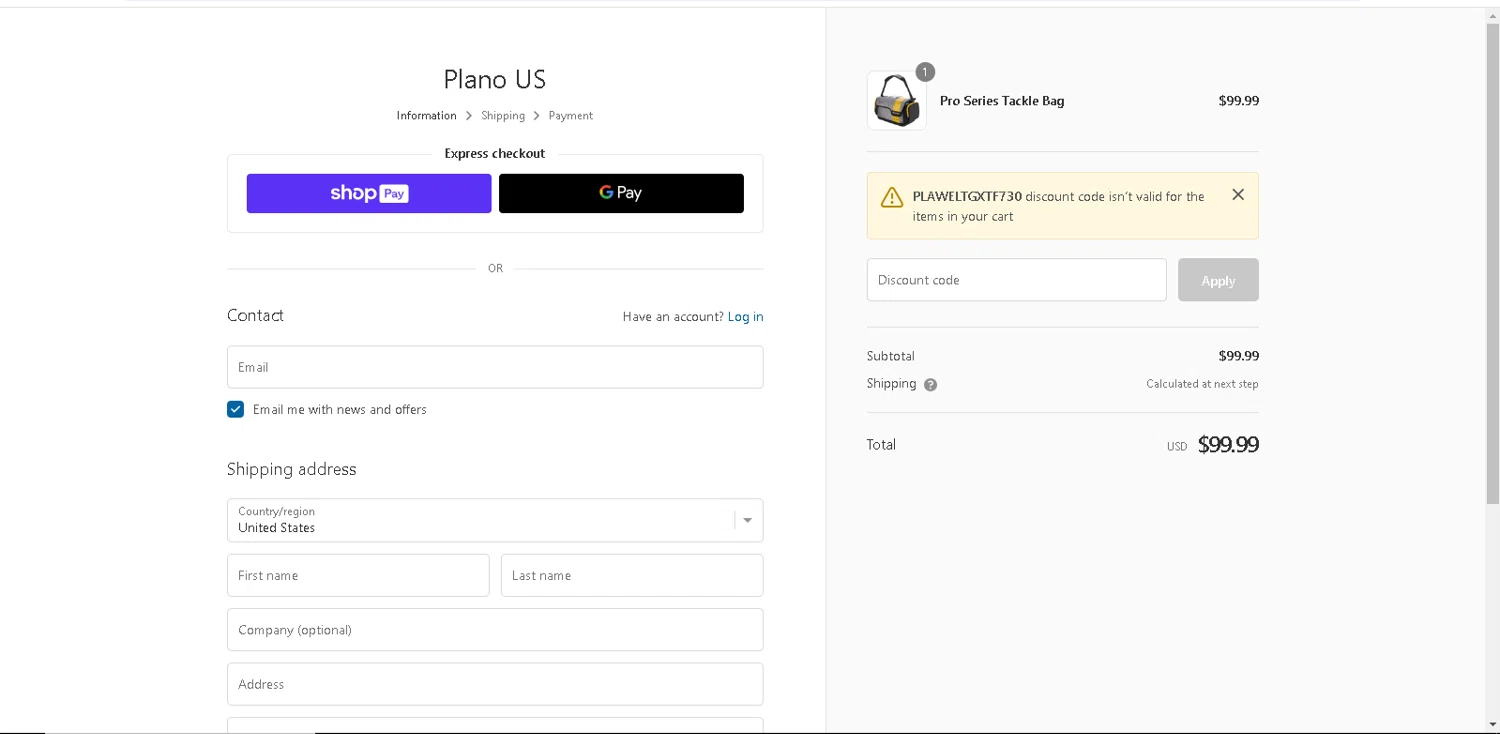Screen dimensions: 1500x734
Task: Pay with Shop Pay express checkout
Action: tap(369, 193)
